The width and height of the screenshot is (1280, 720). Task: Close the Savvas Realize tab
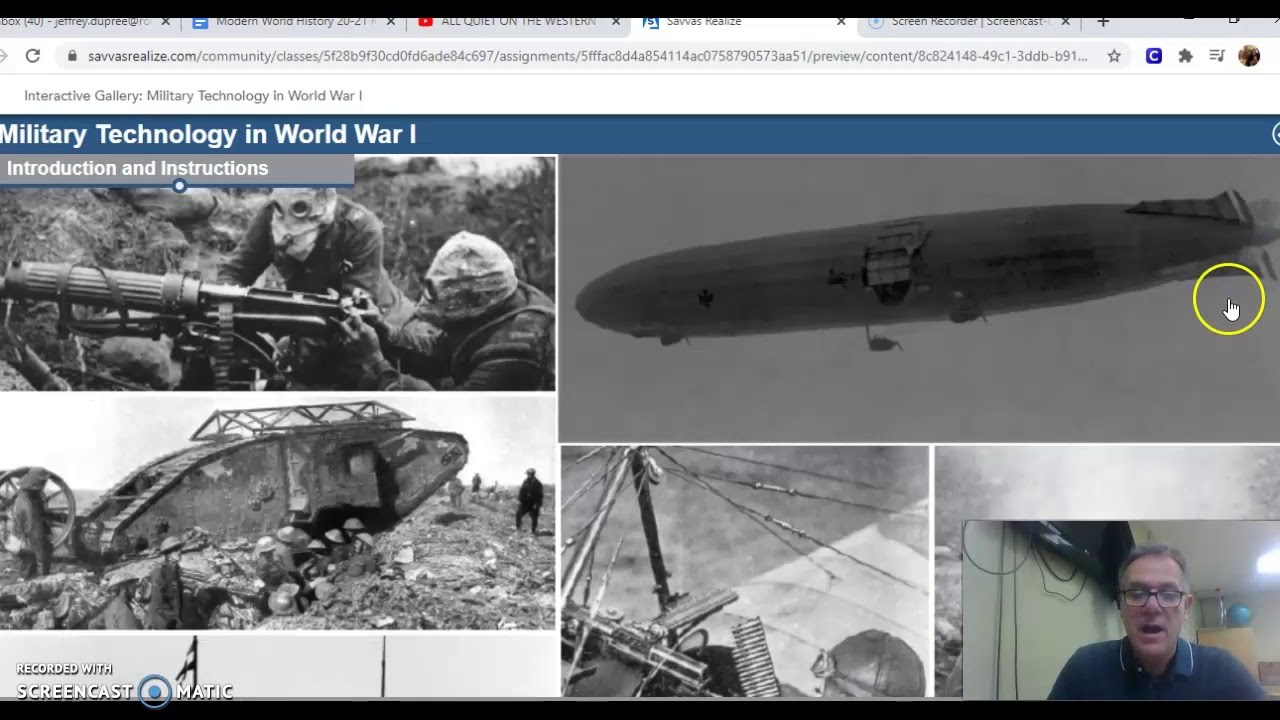coord(841,21)
